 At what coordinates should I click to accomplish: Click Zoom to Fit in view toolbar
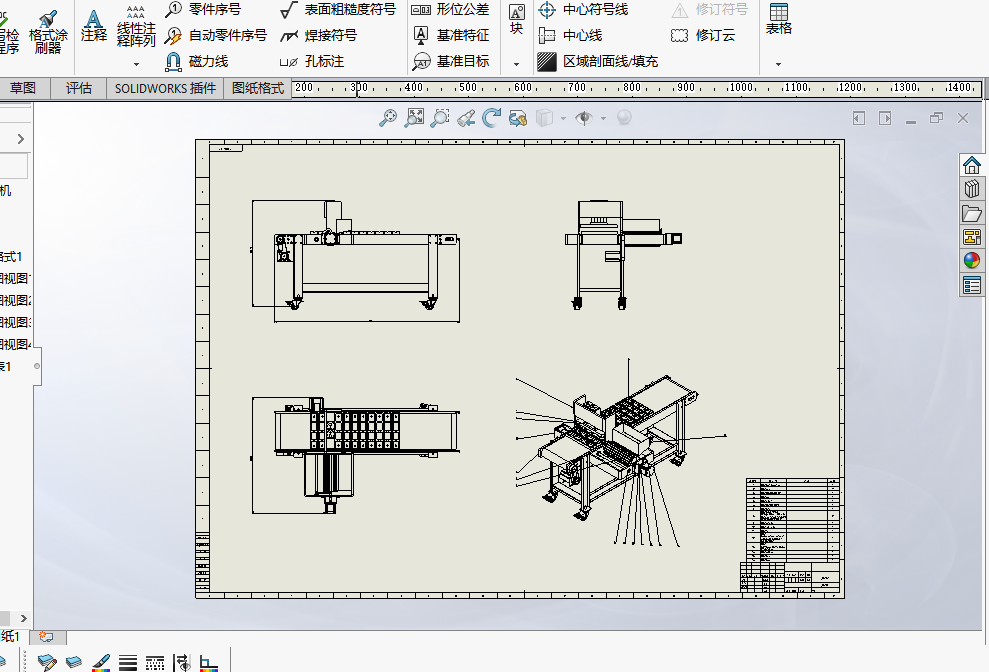click(388, 118)
